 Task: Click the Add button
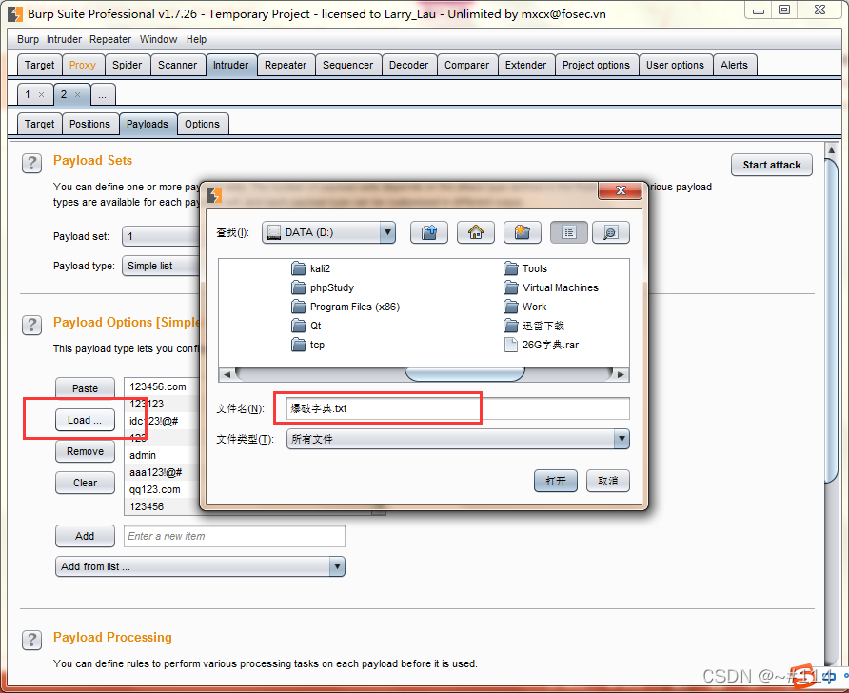[85, 536]
